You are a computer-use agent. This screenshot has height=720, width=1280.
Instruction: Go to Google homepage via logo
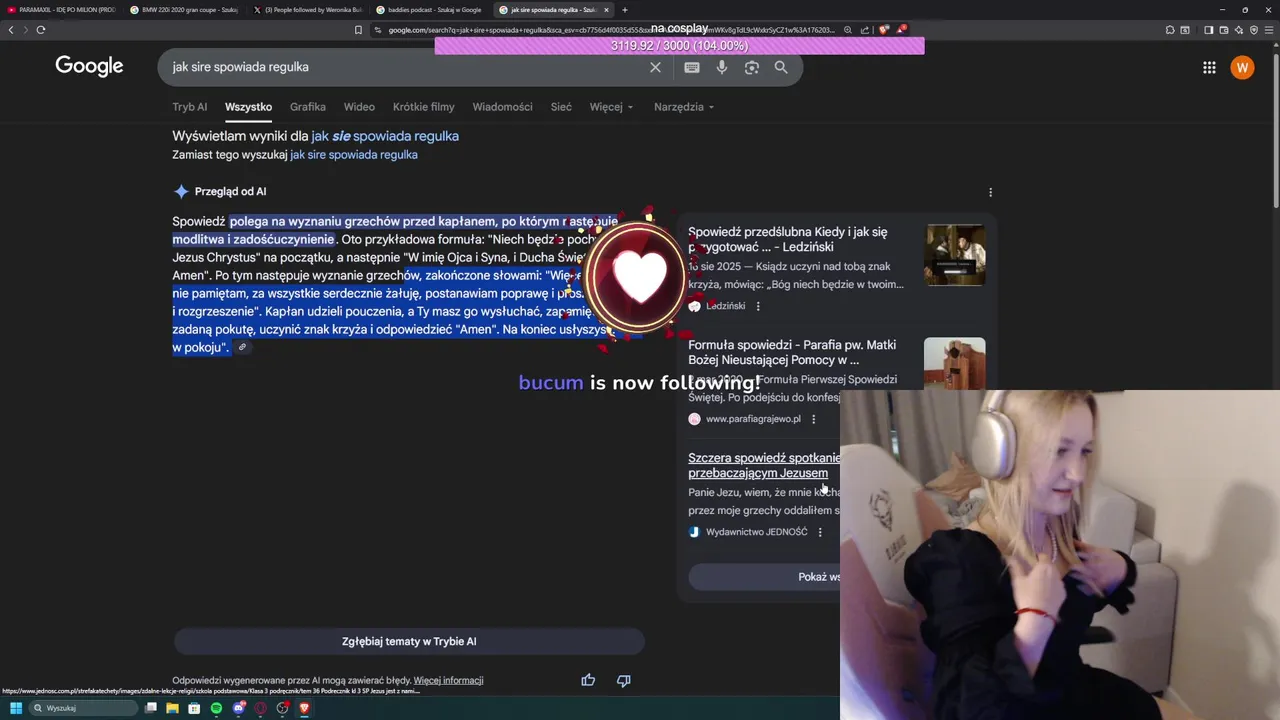pos(89,67)
